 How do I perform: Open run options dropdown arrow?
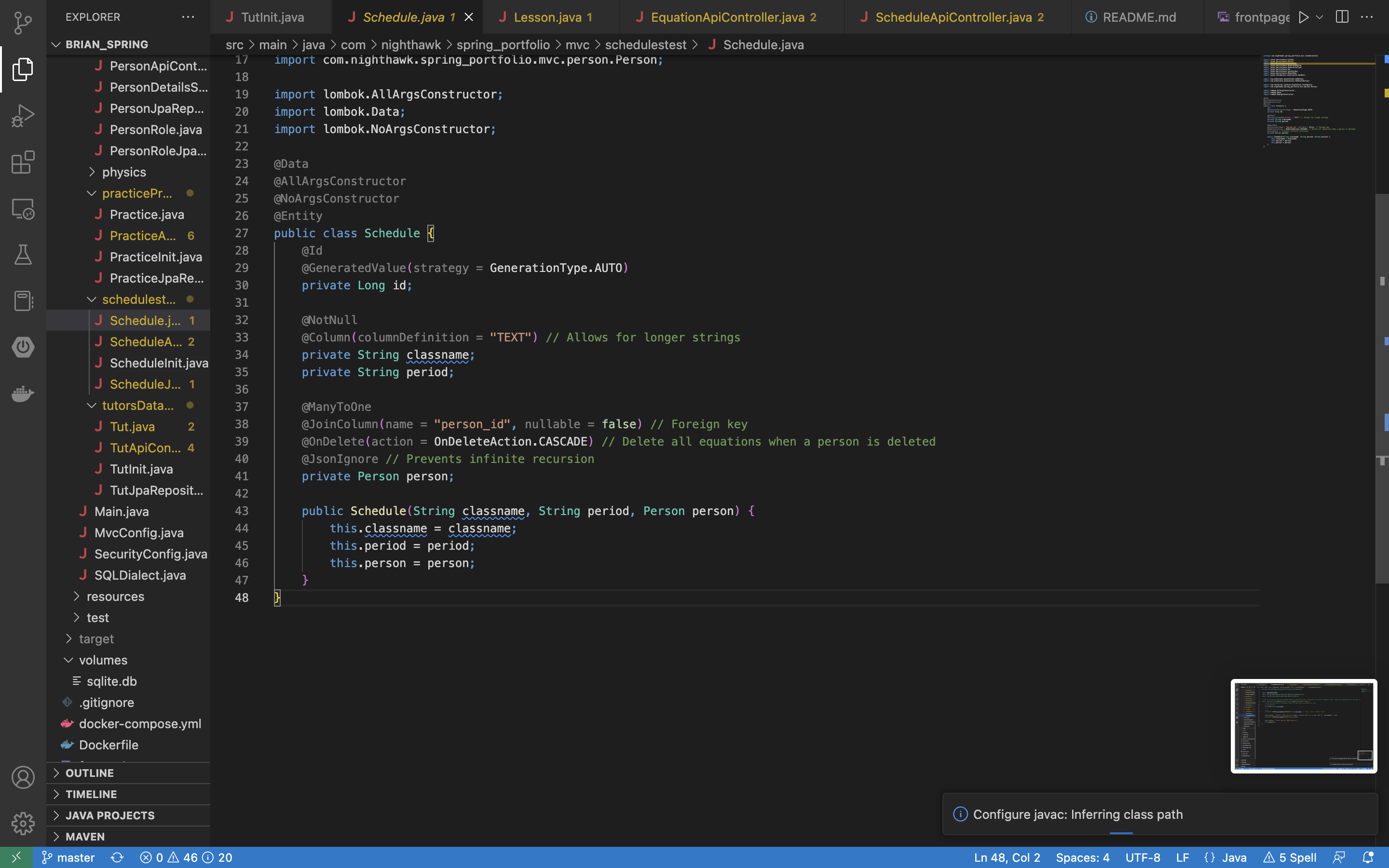tap(1320, 17)
